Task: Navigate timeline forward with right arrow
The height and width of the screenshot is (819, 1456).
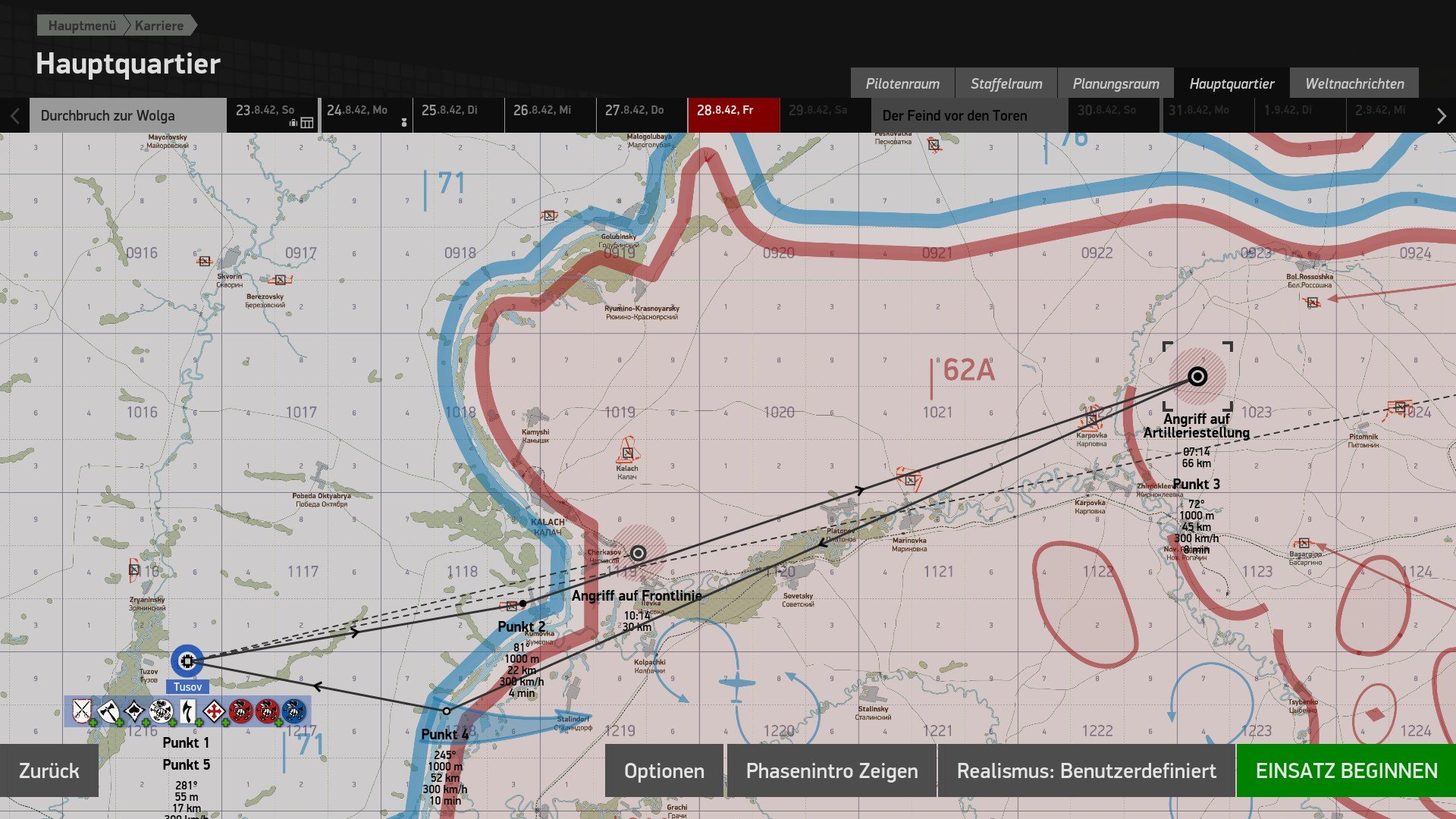Action: coord(1441,116)
